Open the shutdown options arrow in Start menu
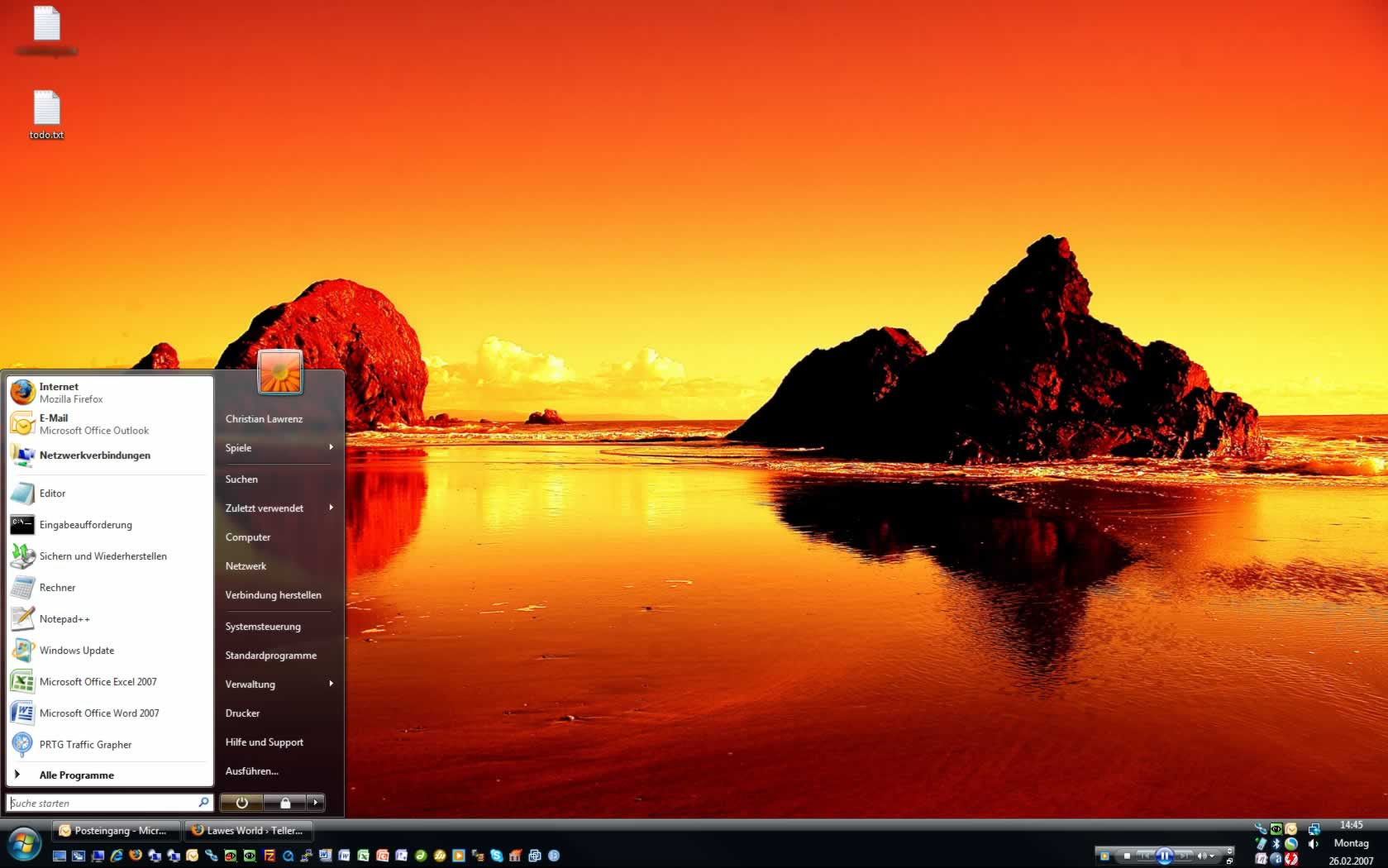Viewport: 1388px width, 868px height. (316, 803)
